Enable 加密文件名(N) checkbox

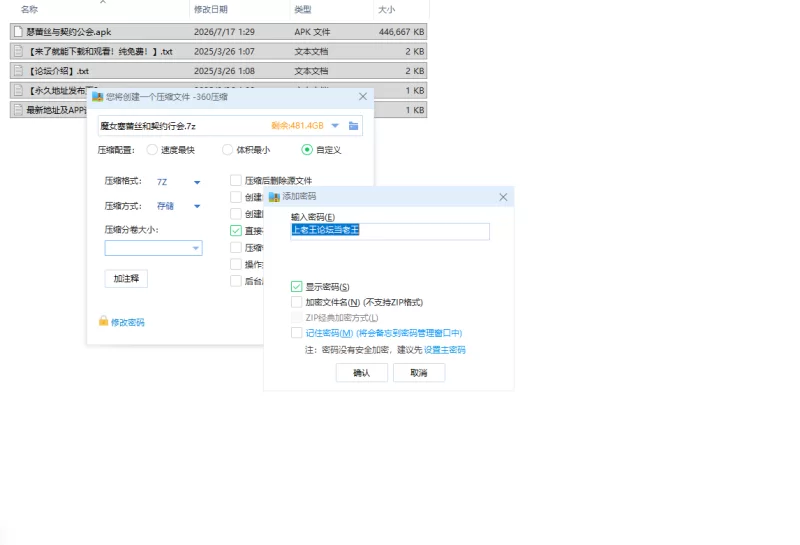296,302
